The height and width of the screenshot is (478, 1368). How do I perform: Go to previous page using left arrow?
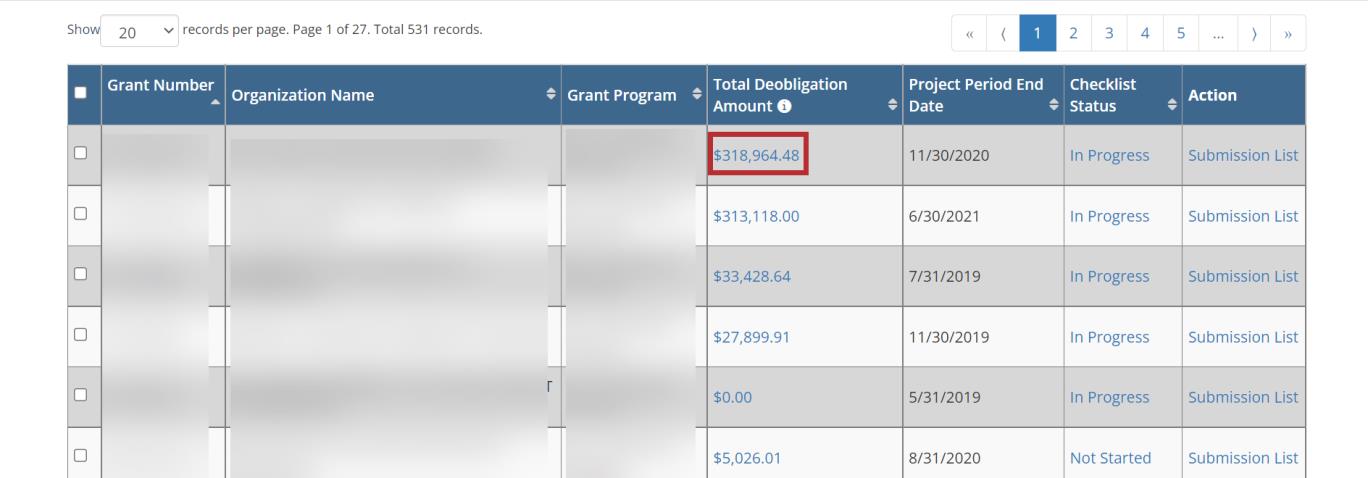(x=1002, y=32)
